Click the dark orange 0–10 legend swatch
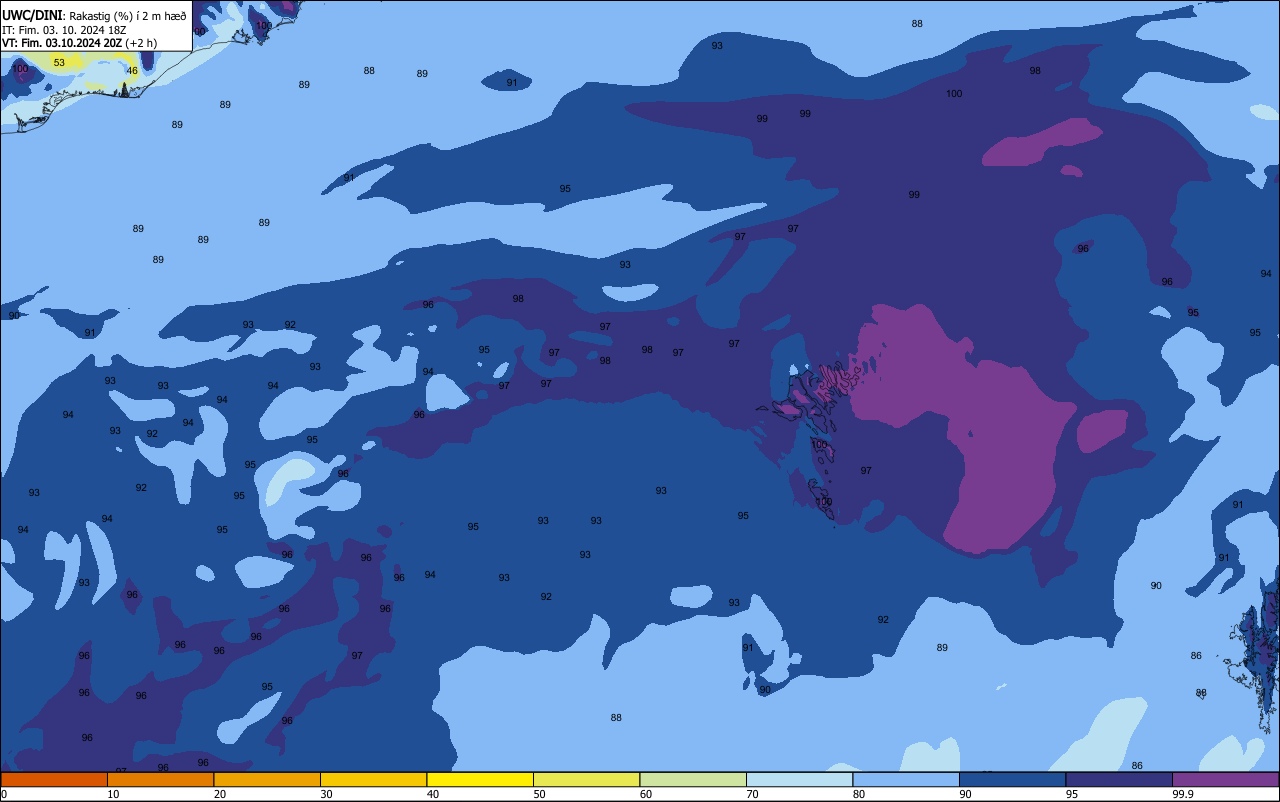Screen dimensions: 1280x802 pyautogui.click(x=54, y=779)
